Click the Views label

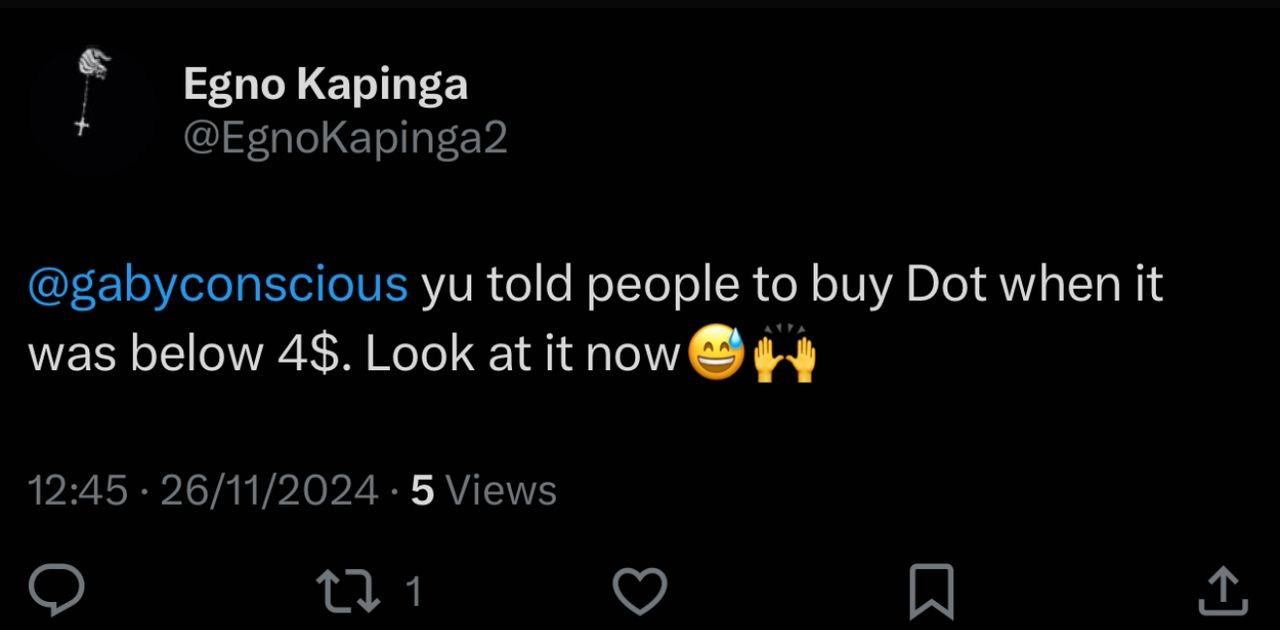(x=500, y=490)
